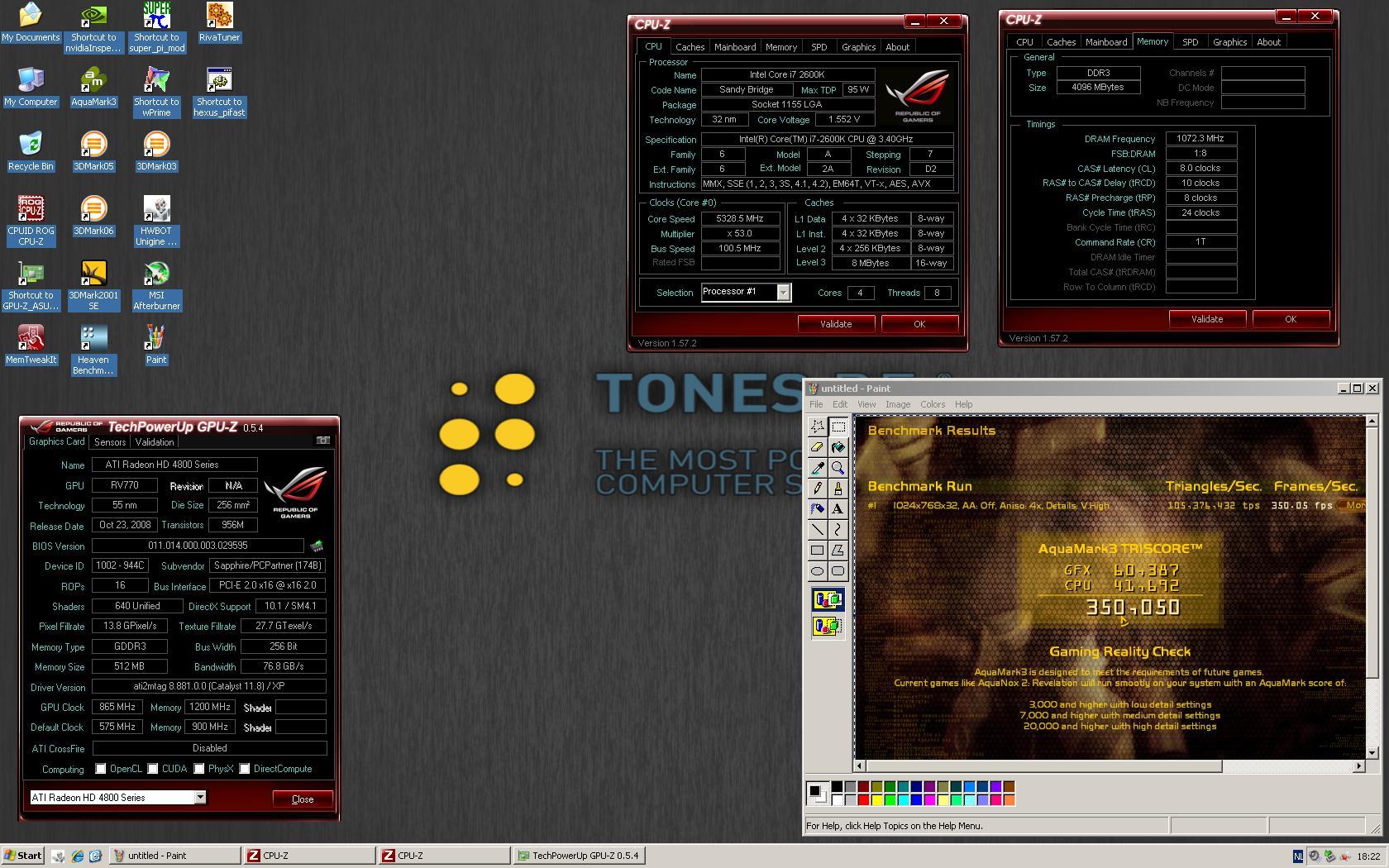Select the Airbrush spray tool
1389x868 pixels.
817,509
